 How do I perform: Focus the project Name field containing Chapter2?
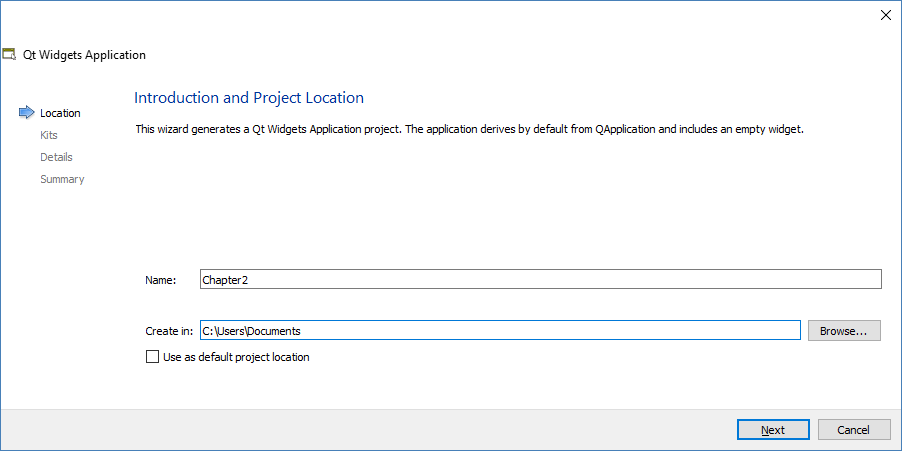[x=540, y=280]
